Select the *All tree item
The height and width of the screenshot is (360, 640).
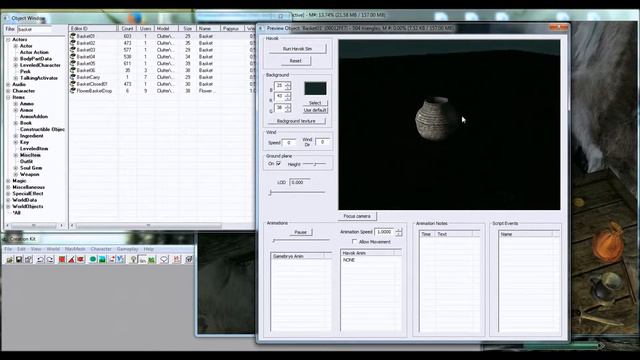[16, 213]
